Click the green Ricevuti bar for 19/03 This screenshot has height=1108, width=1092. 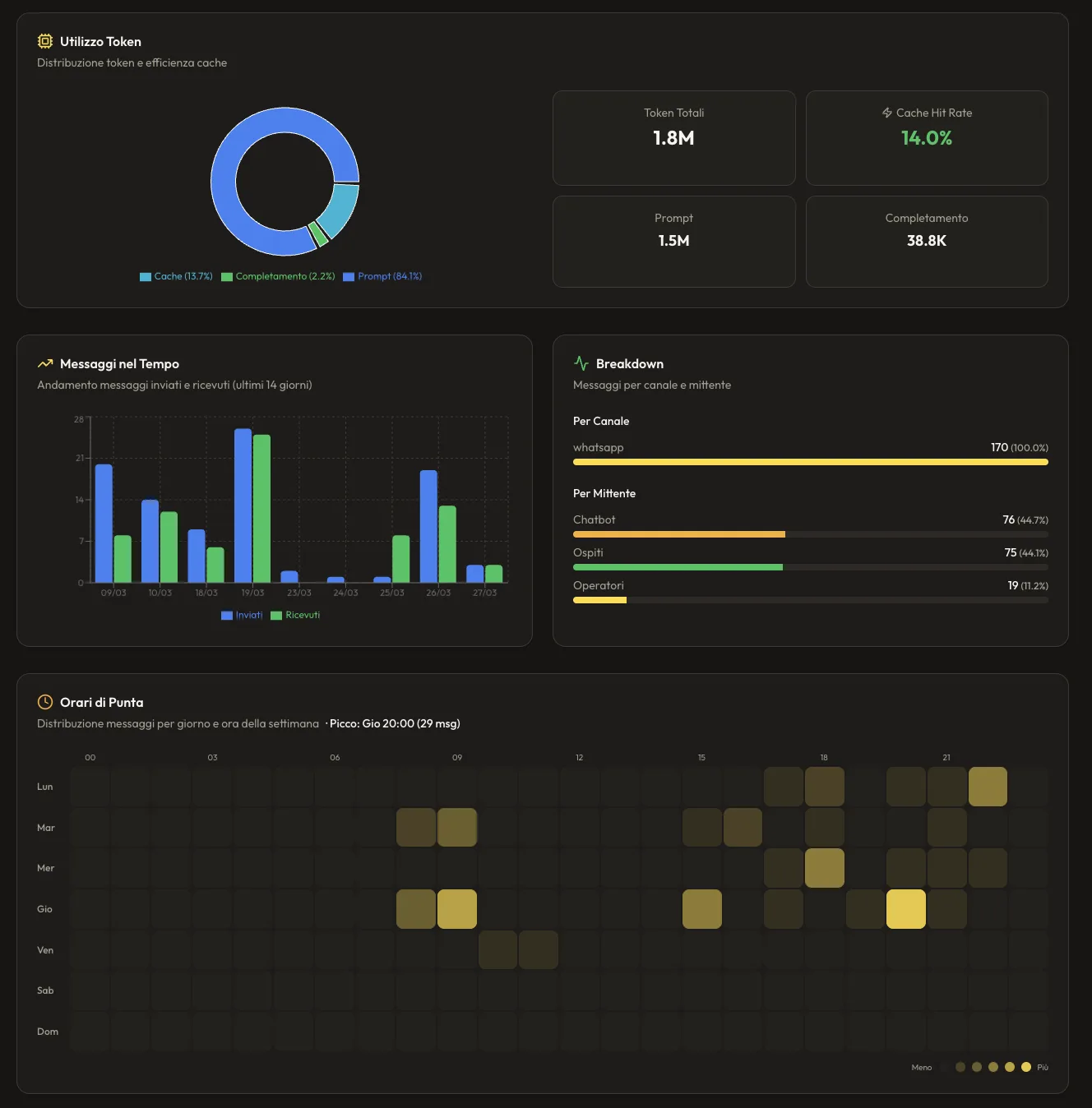click(x=261, y=509)
